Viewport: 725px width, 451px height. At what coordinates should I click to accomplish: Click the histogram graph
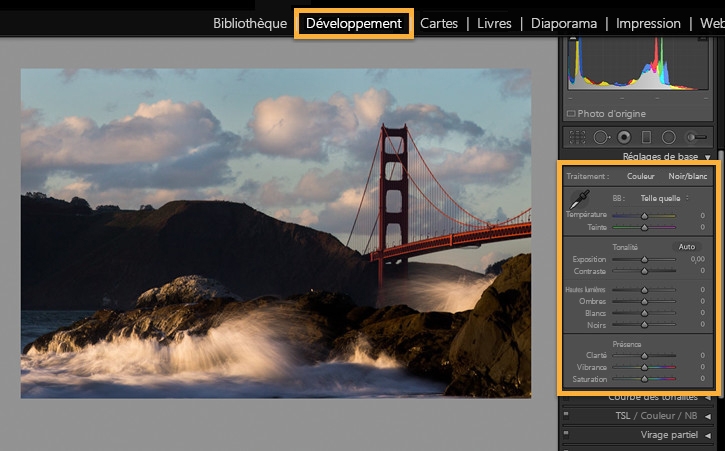[x=638, y=63]
